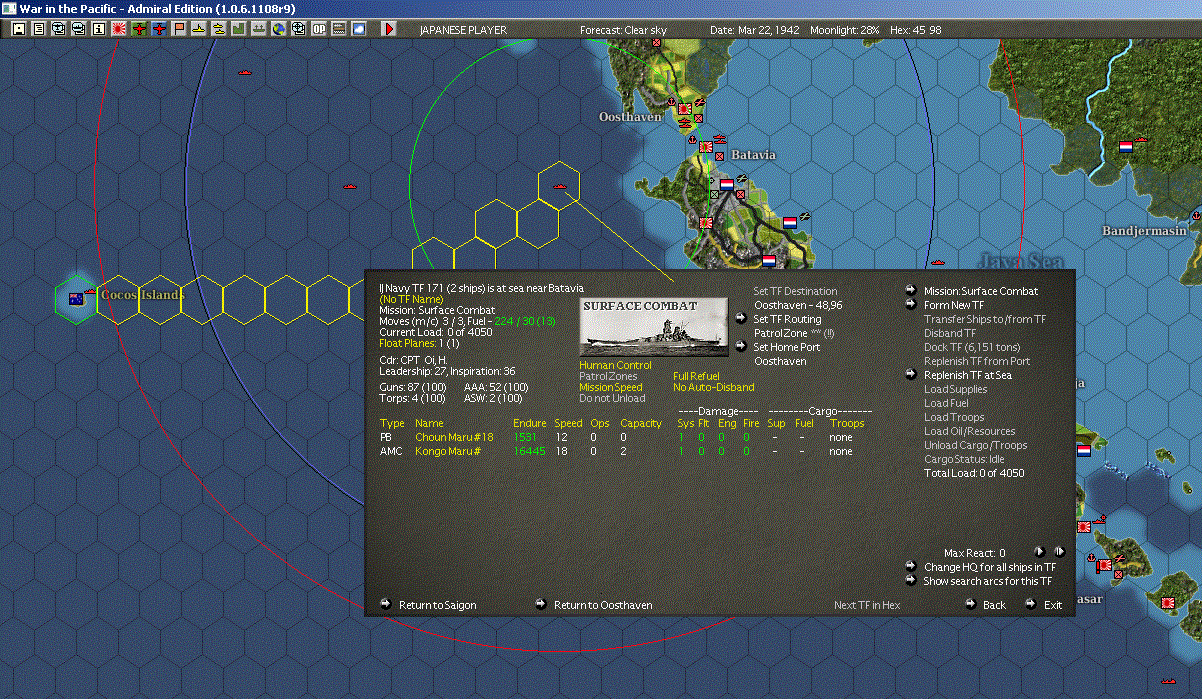Viewport: 1202px width, 699px height.
Task: Click the Set TF Destination label
Action: (x=795, y=291)
